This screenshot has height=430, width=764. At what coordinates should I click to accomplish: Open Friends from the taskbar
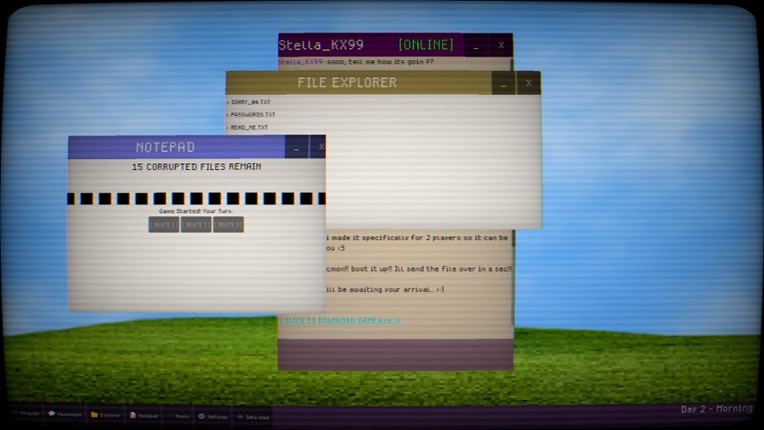point(26,414)
